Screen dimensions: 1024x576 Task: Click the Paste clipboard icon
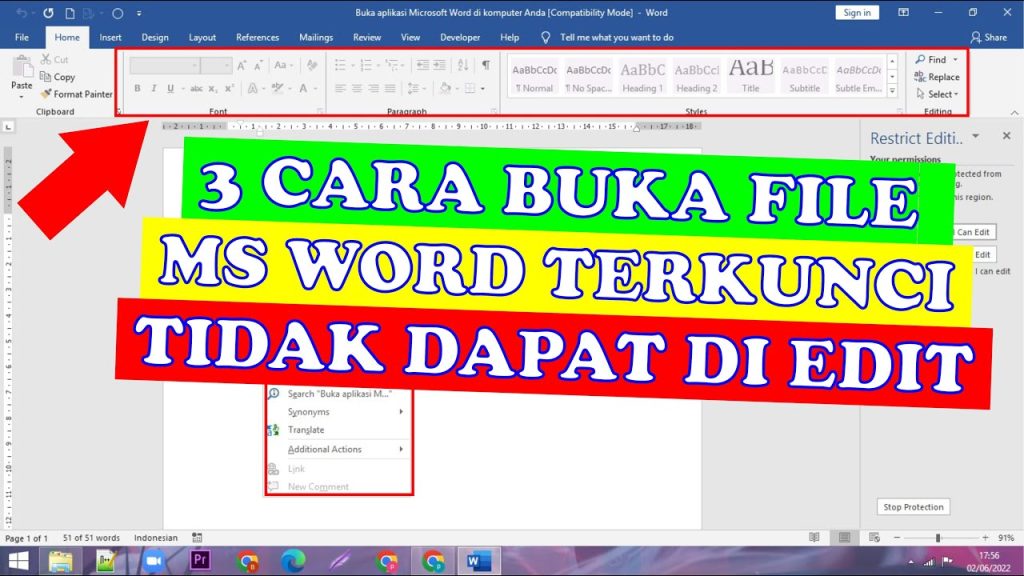[x=22, y=68]
